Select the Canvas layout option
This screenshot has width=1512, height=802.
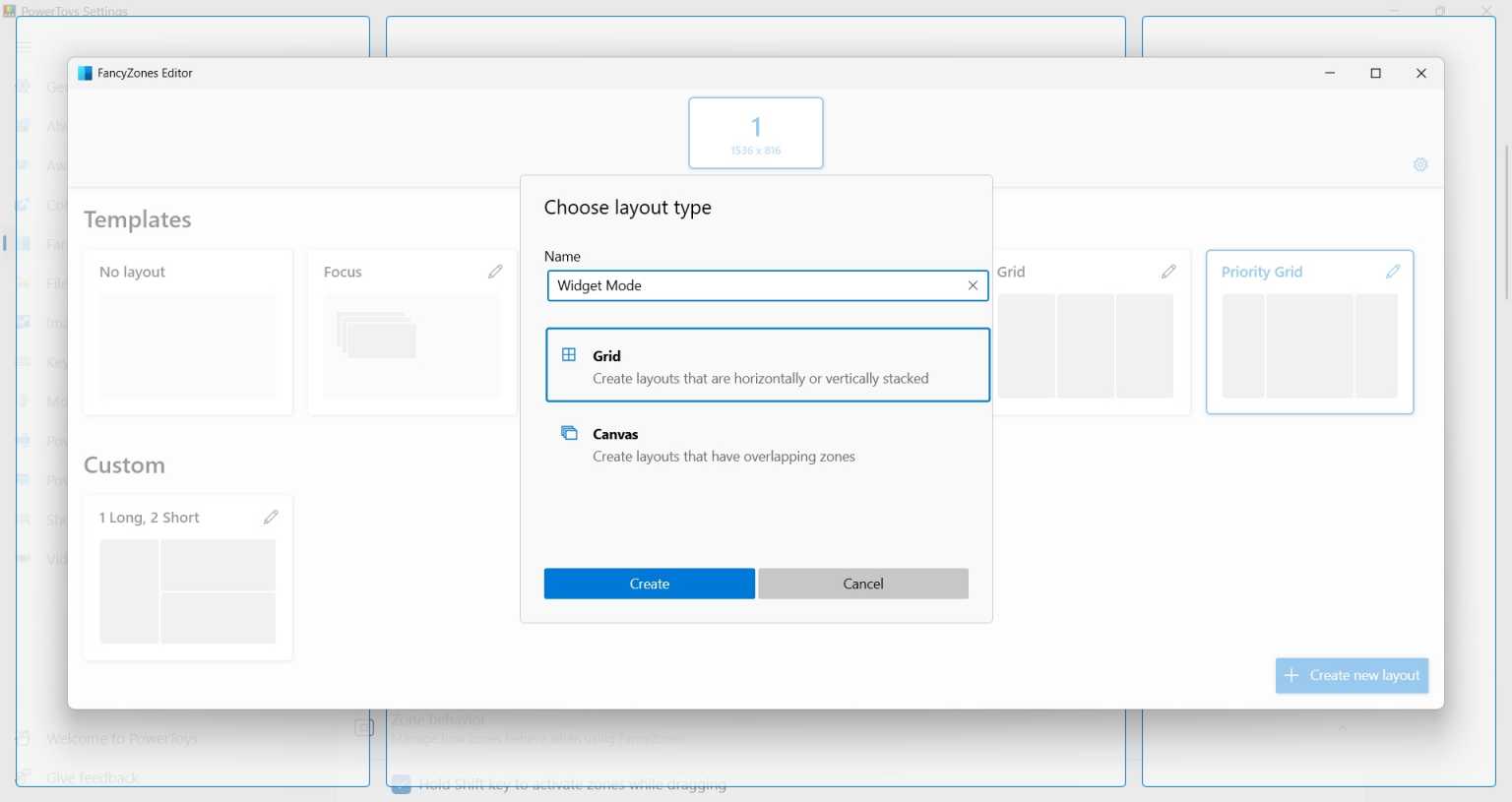(x=767, y=445)
